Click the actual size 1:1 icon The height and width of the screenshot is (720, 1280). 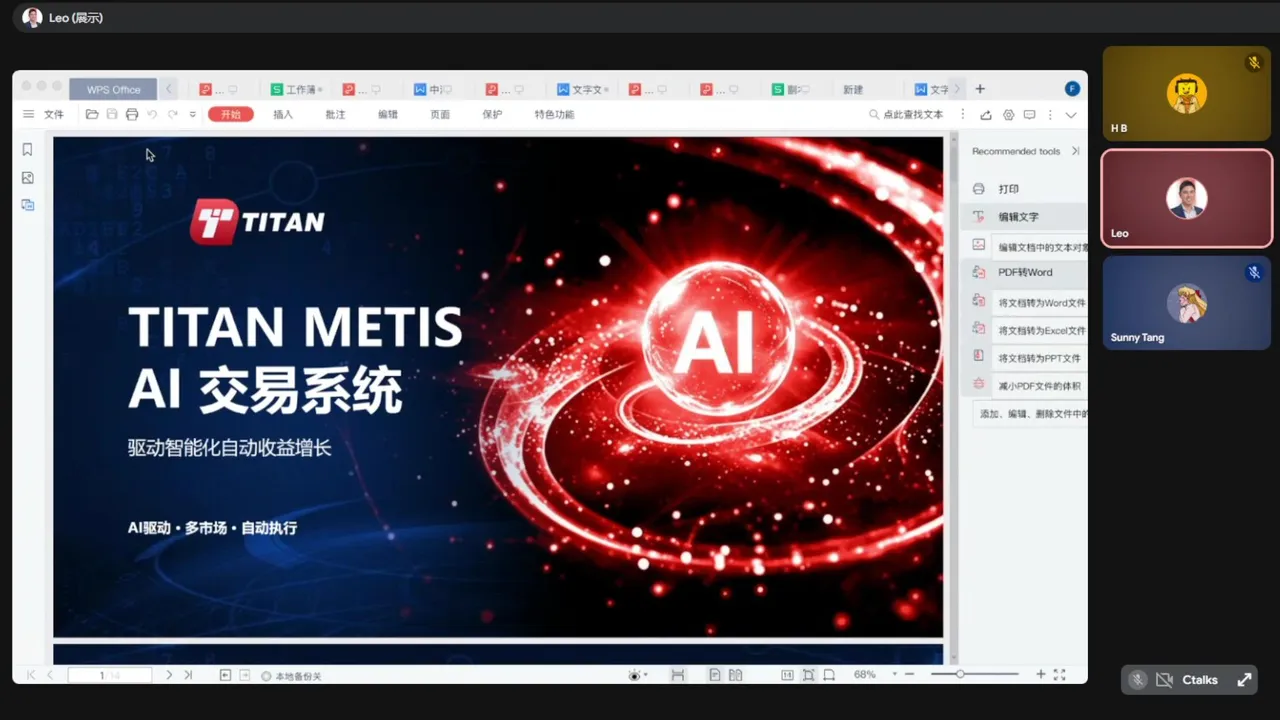(x=788, y=675)
